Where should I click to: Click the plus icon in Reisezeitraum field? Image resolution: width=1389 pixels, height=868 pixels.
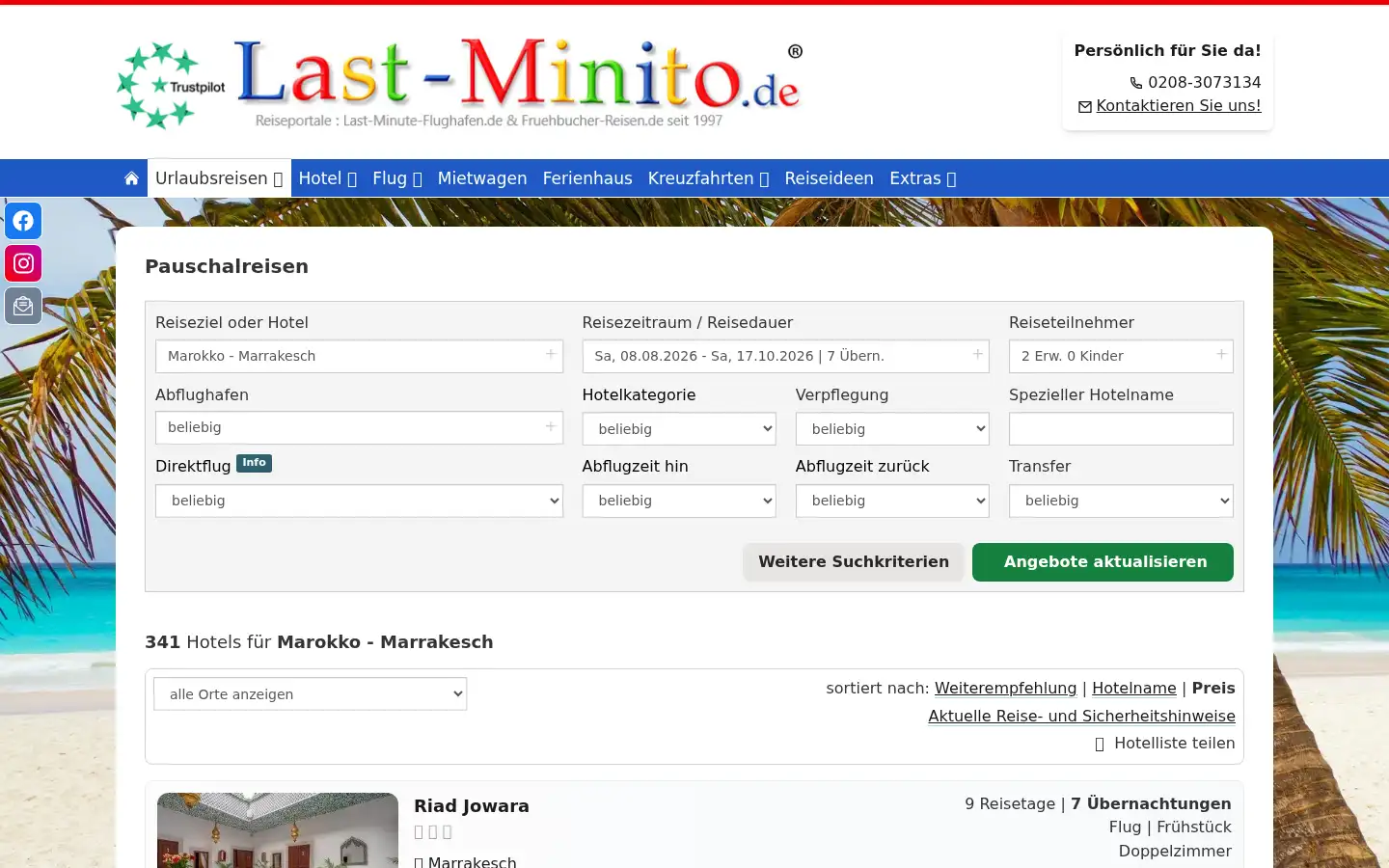[977, 354]
